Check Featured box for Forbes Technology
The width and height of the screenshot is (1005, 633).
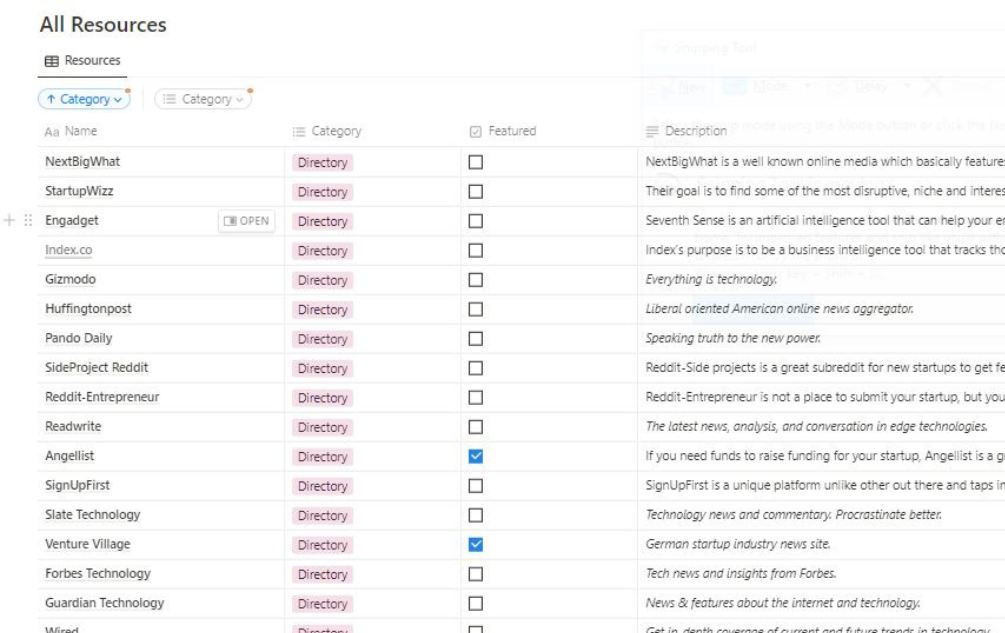(x=476, y=574)
